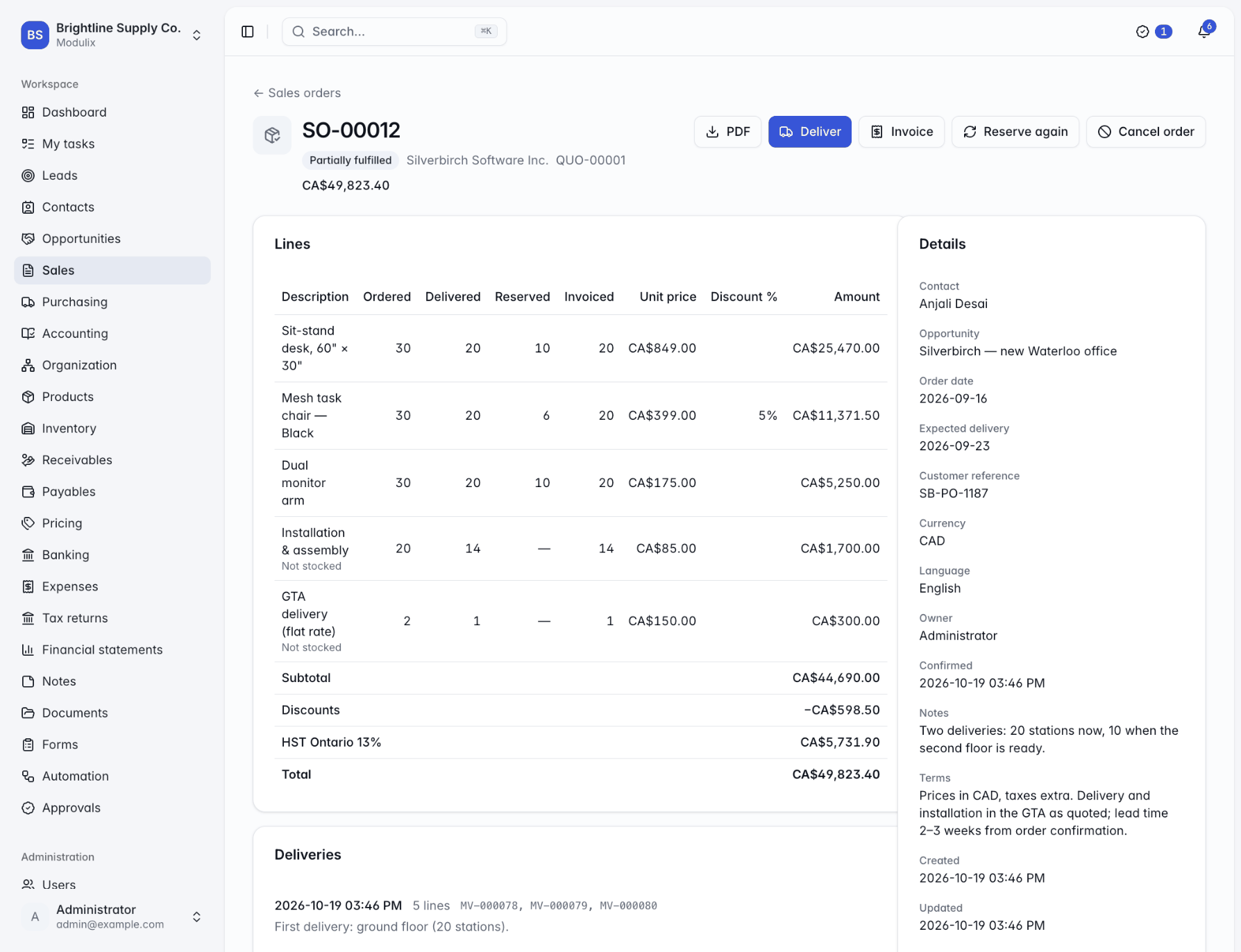Image resolution: width=1241 pixels, height=952 pixels.
Task: Open Expenses in the sidebar
Action: click(x=112, y=586)
